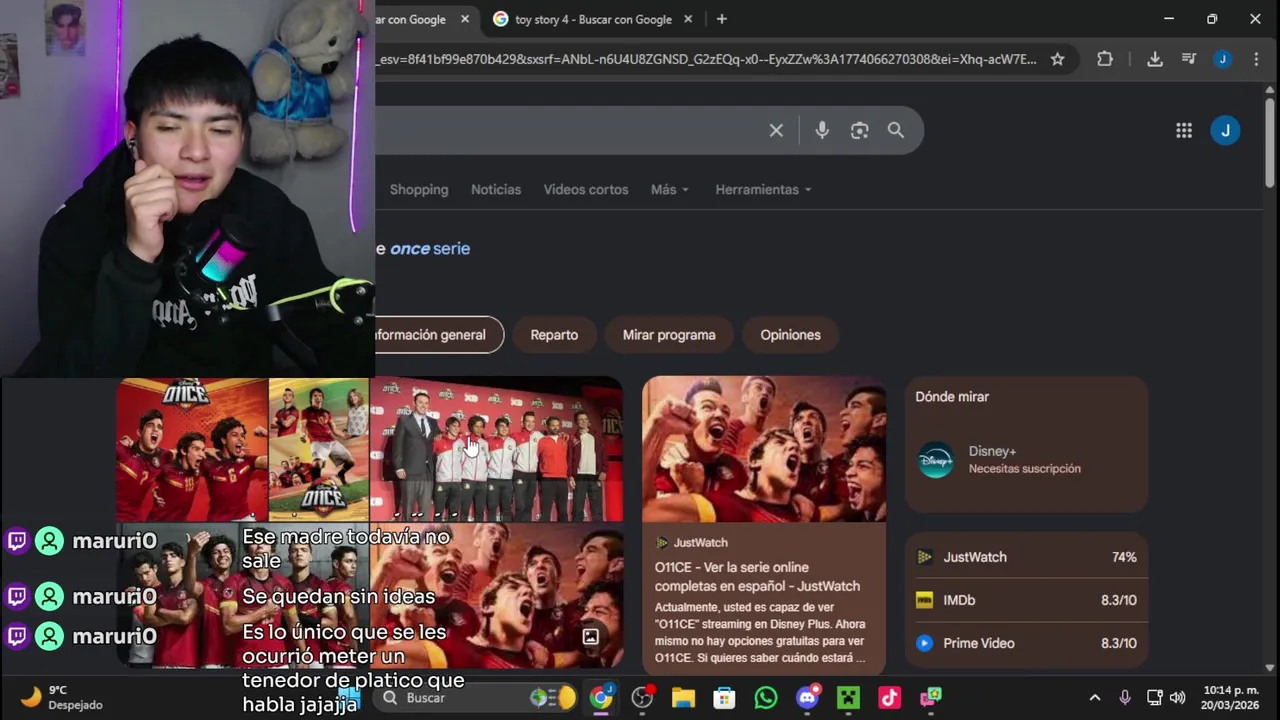Open JustWatch card cheering players image
This screenshot has width=1280, height=720.
(x=764, y=449)
